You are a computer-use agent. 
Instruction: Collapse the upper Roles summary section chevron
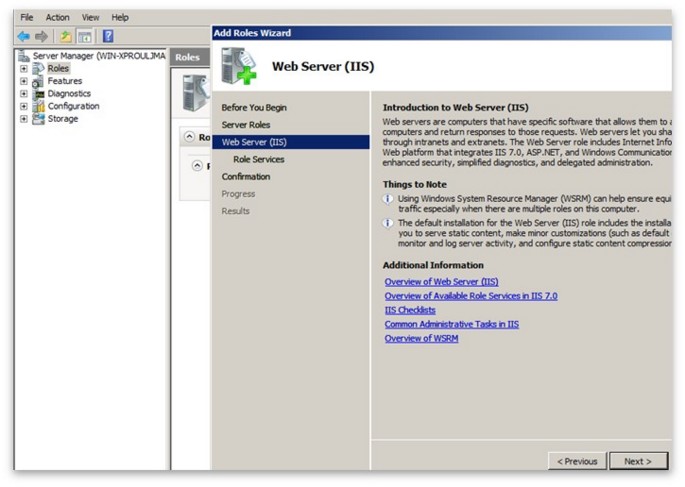pyautogui.click(x=189, y=137)
